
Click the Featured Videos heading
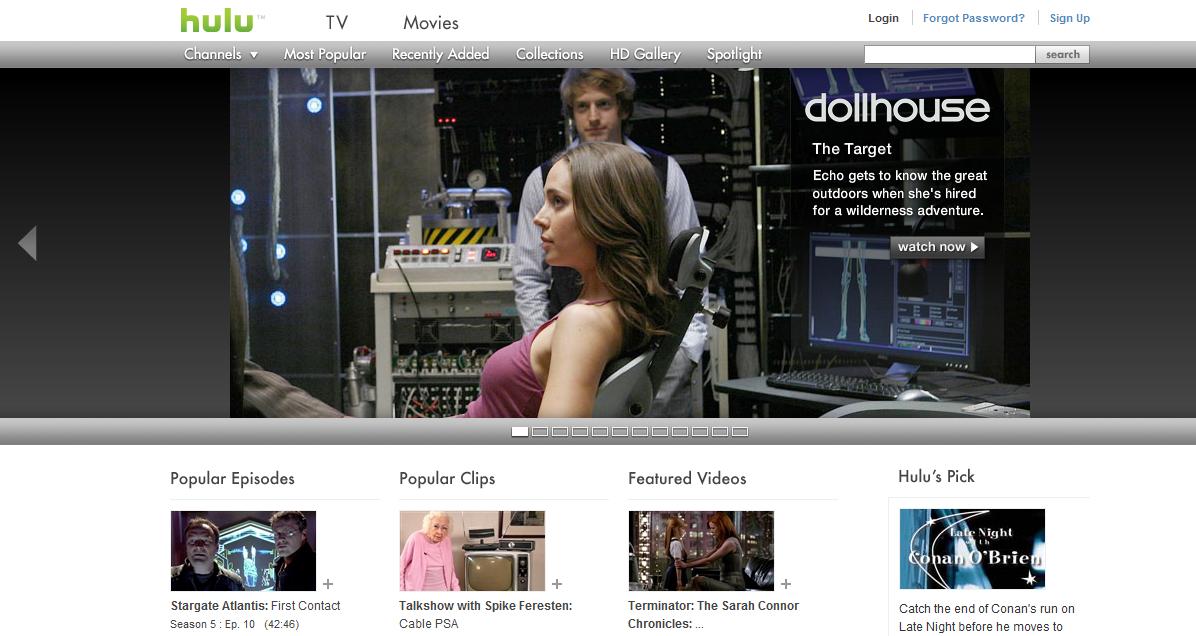[687, 479]
